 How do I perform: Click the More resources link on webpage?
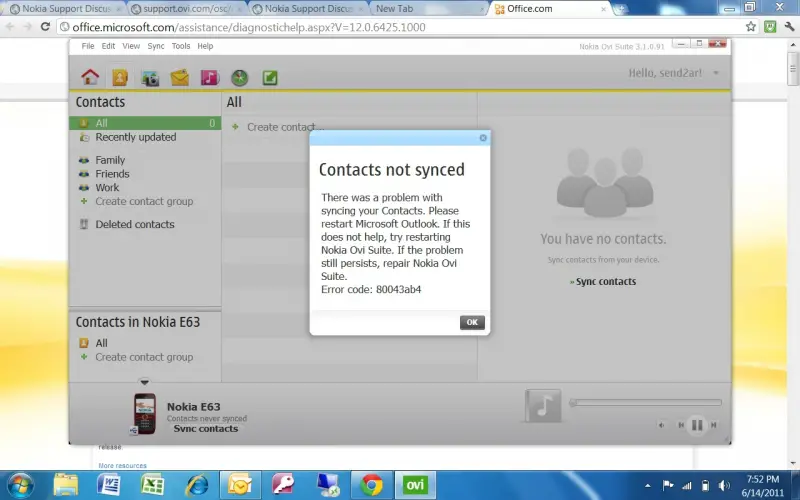pyautogui.click(x=122, y=465)
